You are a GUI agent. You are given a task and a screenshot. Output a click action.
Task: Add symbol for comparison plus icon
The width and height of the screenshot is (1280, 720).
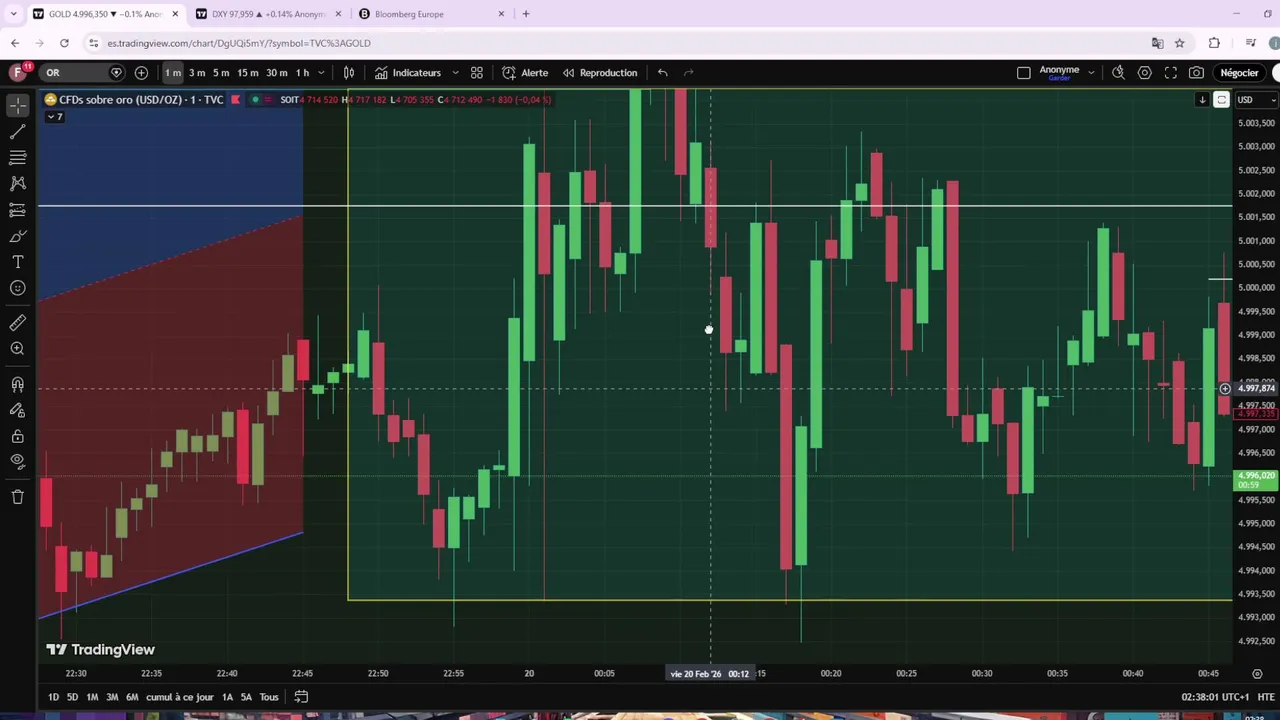pyautogui.click(x=141, y=72)
